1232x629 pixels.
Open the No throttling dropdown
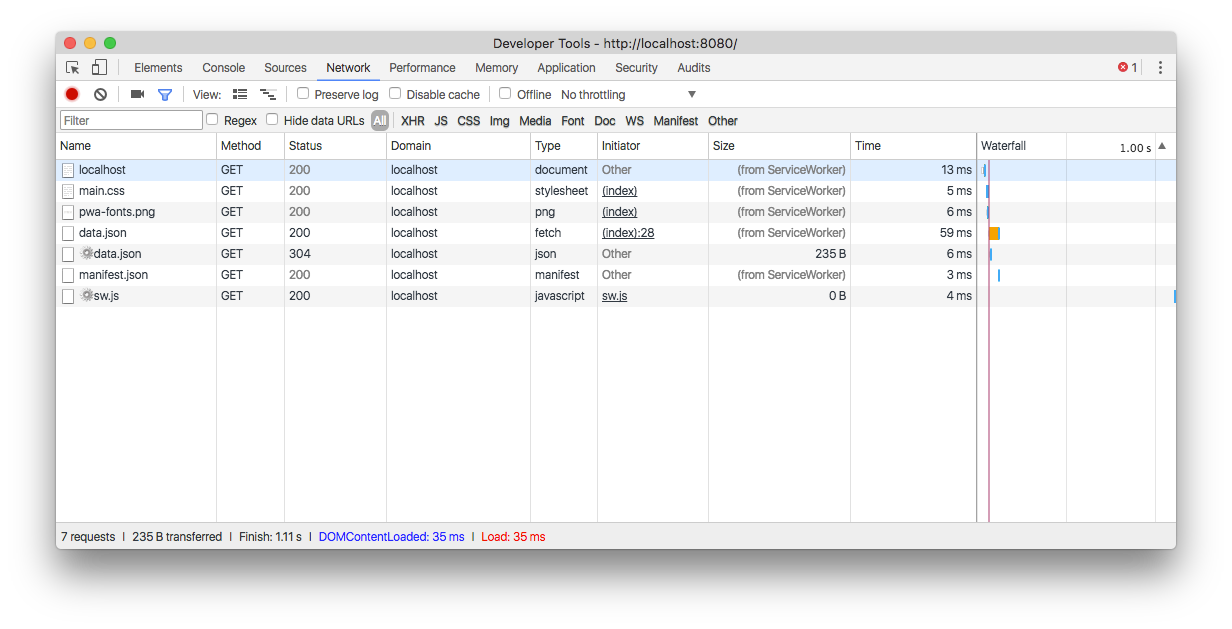(628, 94)
